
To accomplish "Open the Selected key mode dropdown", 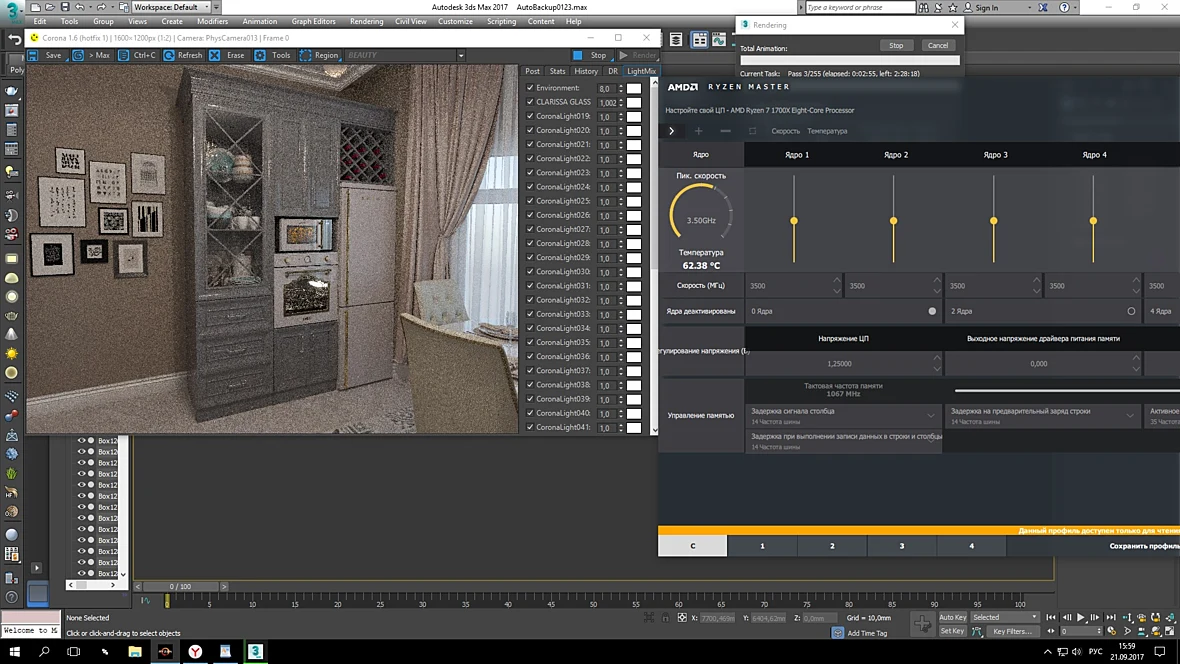I will tap(1005, 617).
